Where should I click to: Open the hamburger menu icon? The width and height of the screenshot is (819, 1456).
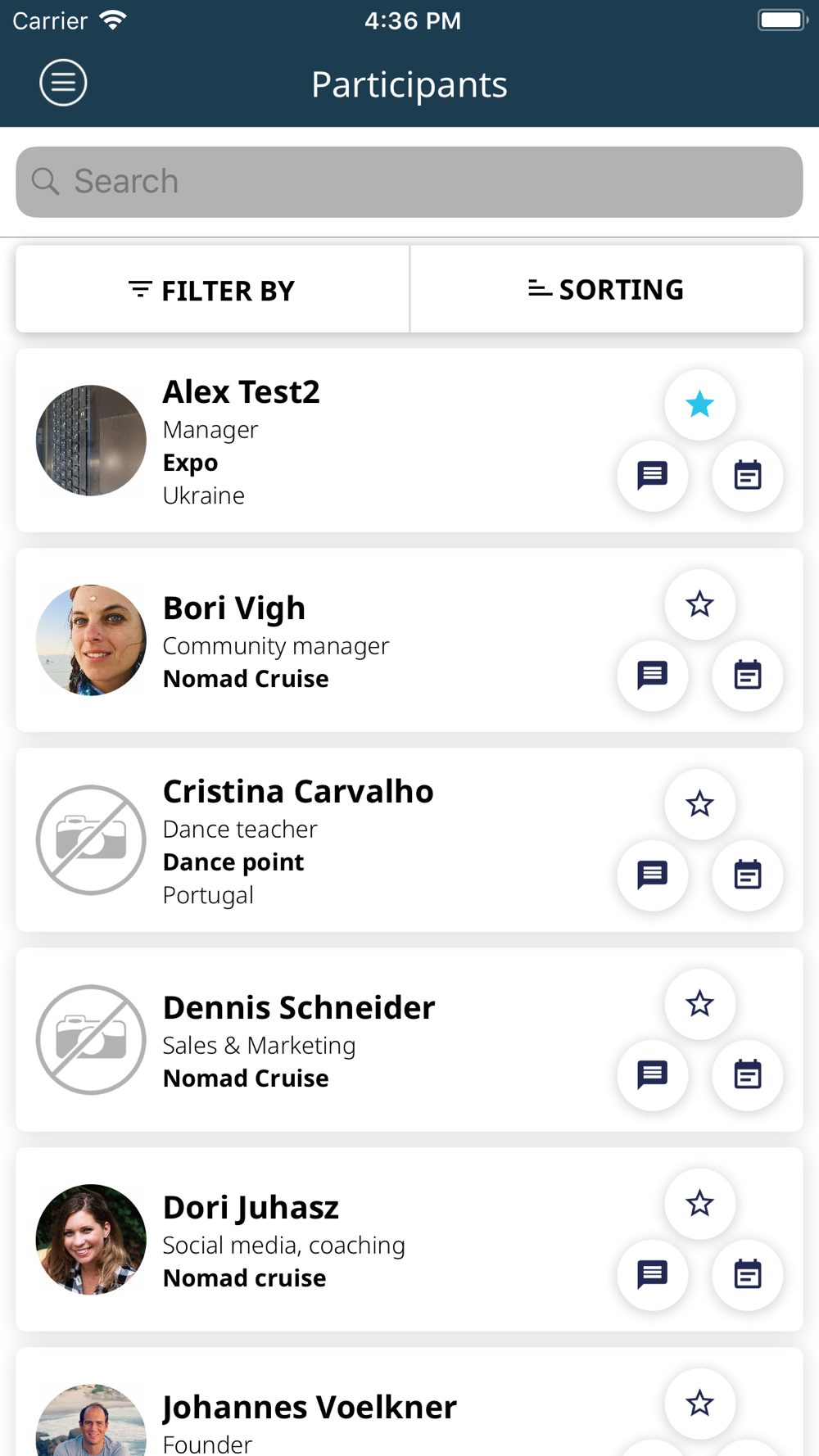click(x=63, y=83)
